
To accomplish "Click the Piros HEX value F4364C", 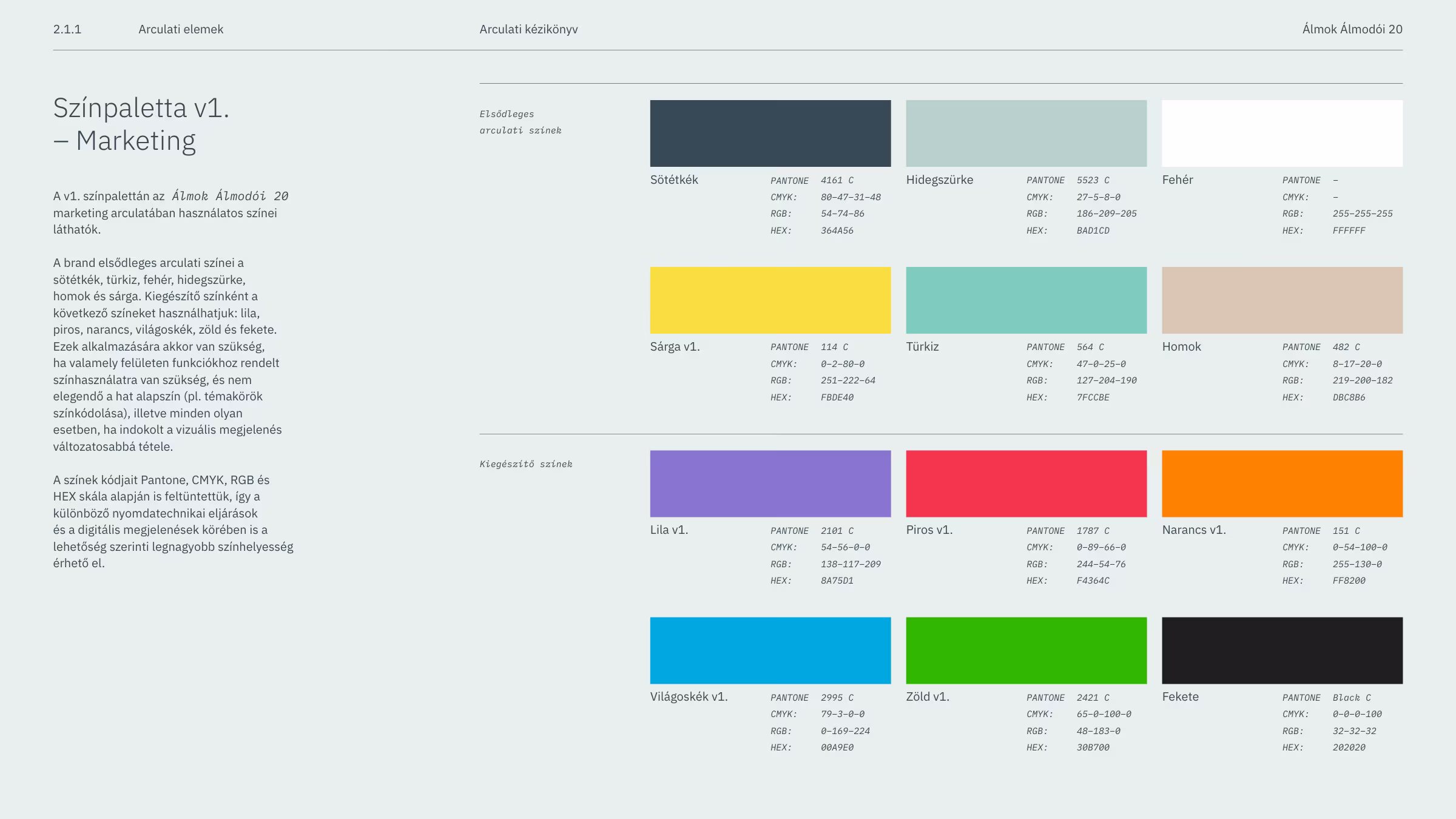I will tap(1093, 581).
